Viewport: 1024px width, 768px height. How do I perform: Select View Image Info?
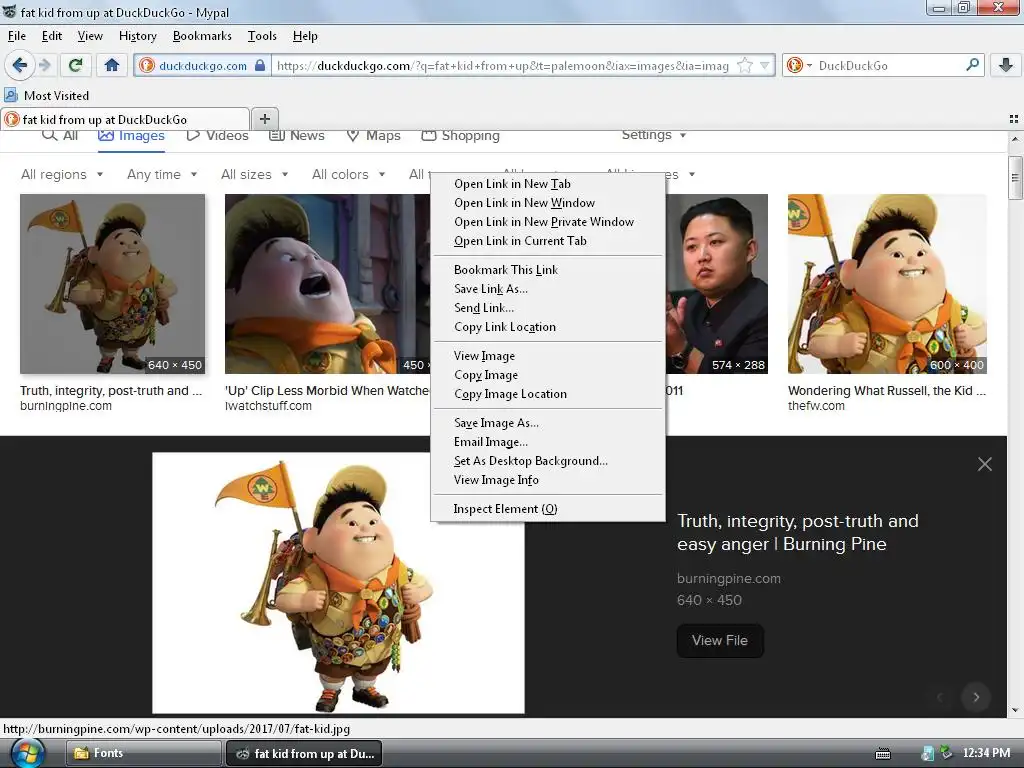548,479
